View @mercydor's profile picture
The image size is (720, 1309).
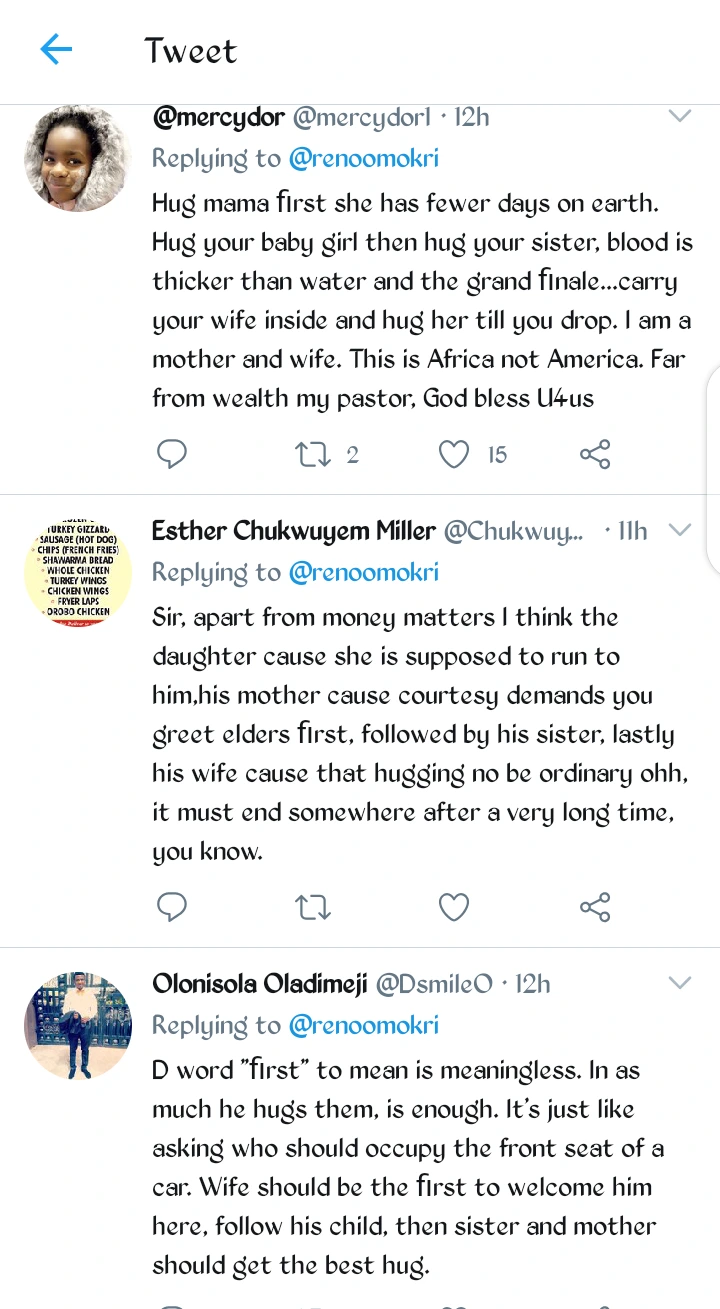(78, 158)
